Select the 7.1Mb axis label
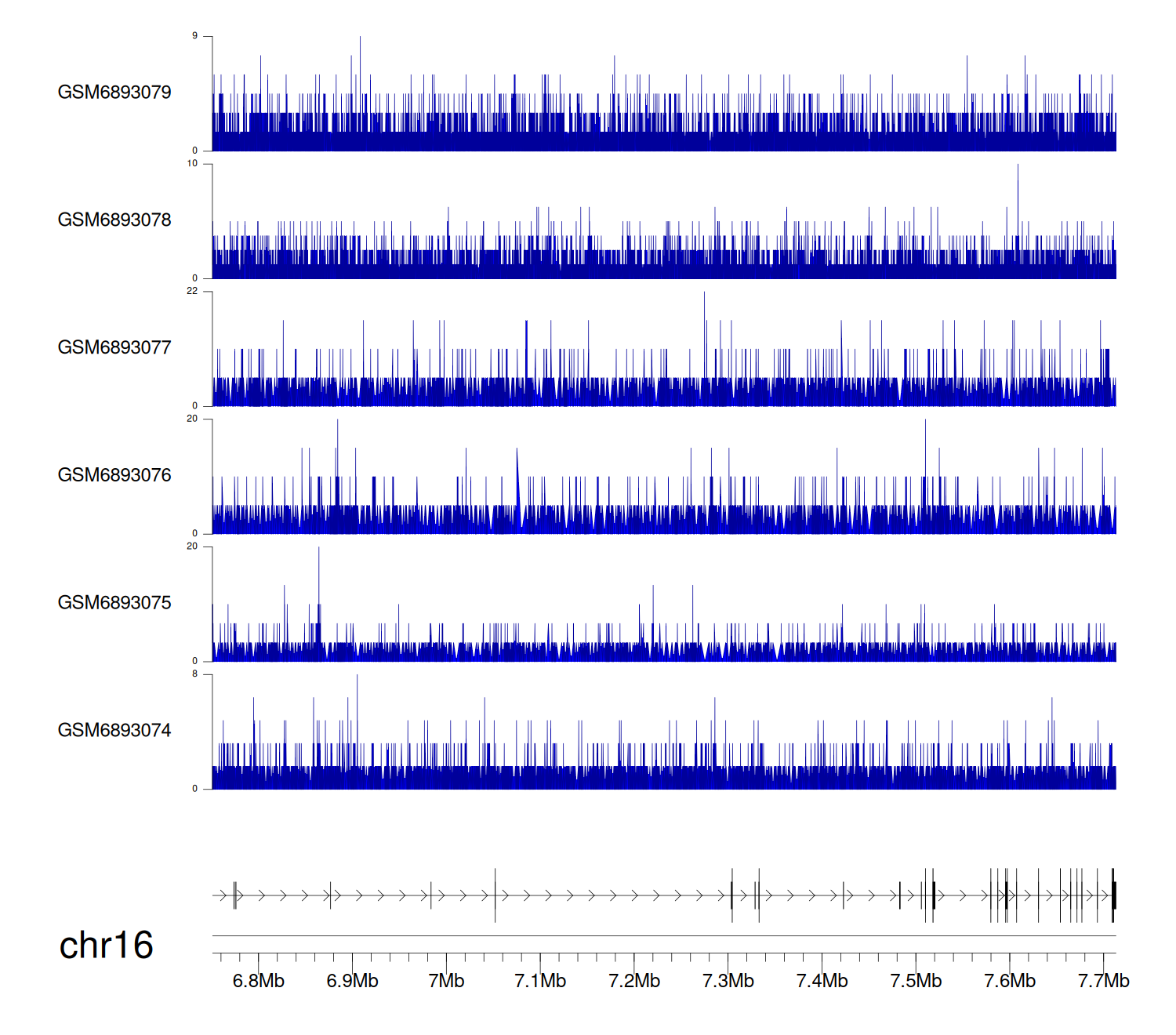This screenshot has width=1176, height=1035. [540, 981]
